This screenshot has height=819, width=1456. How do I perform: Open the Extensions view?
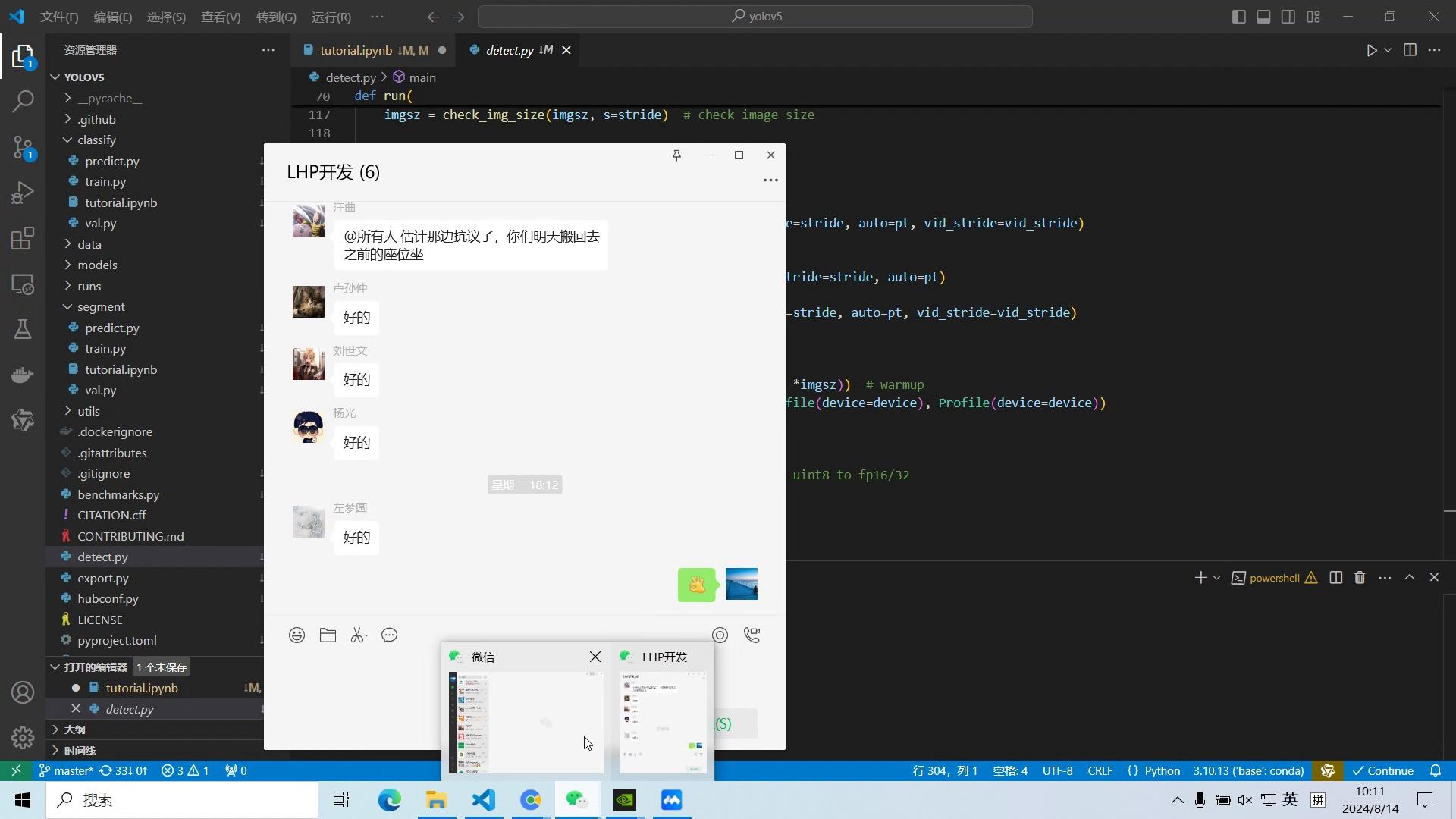[x=23, y=238]
